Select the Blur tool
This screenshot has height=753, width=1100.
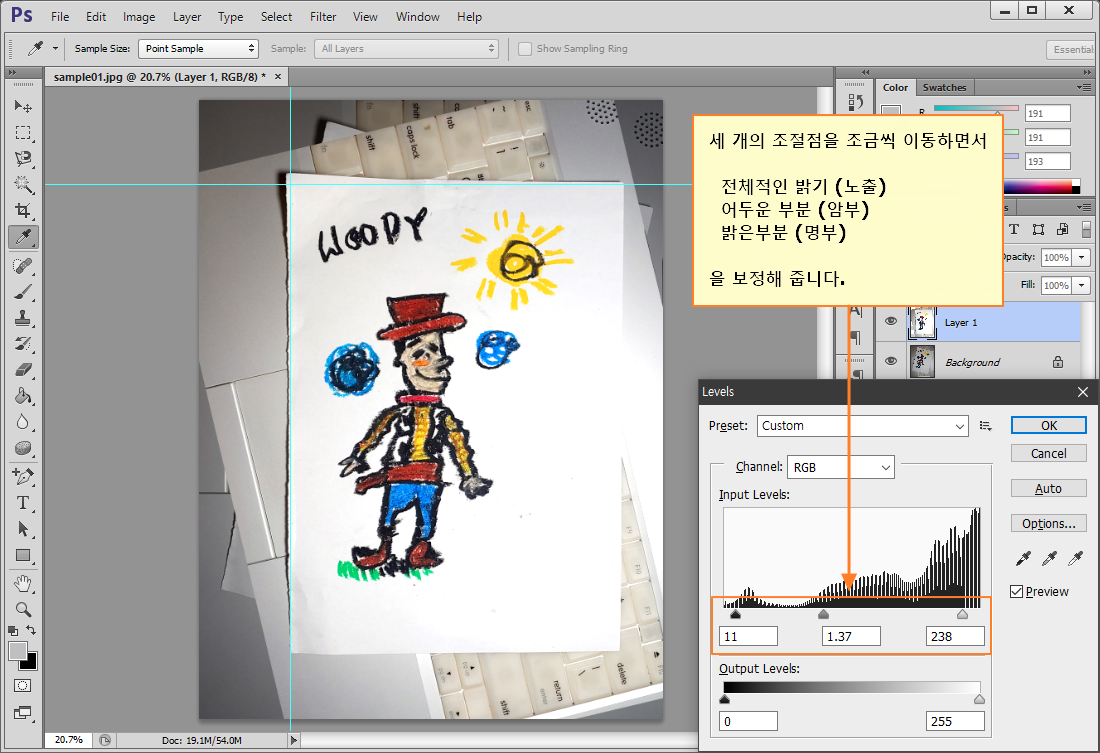pyautogui.click(x=23, y=422)
